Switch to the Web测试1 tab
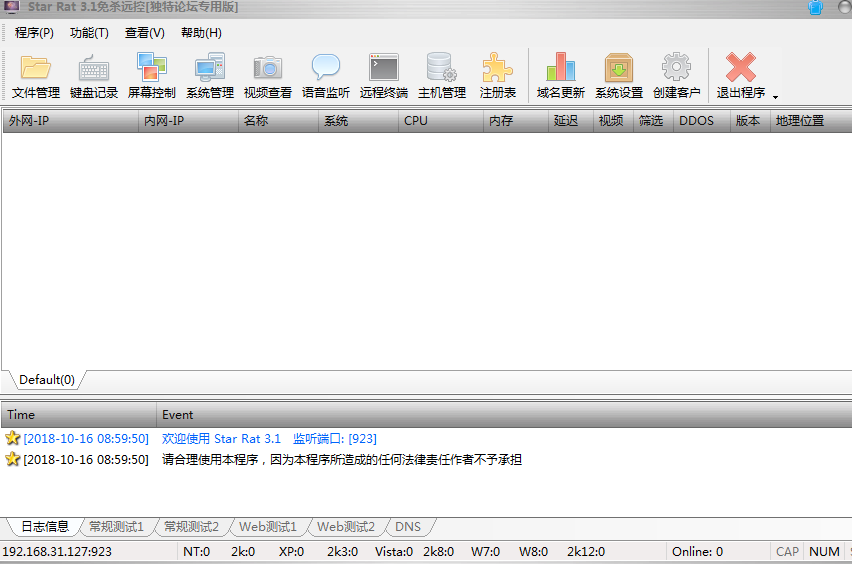This screenshot has height=564, width=852. pyautogui.click(x=268, y=527)
